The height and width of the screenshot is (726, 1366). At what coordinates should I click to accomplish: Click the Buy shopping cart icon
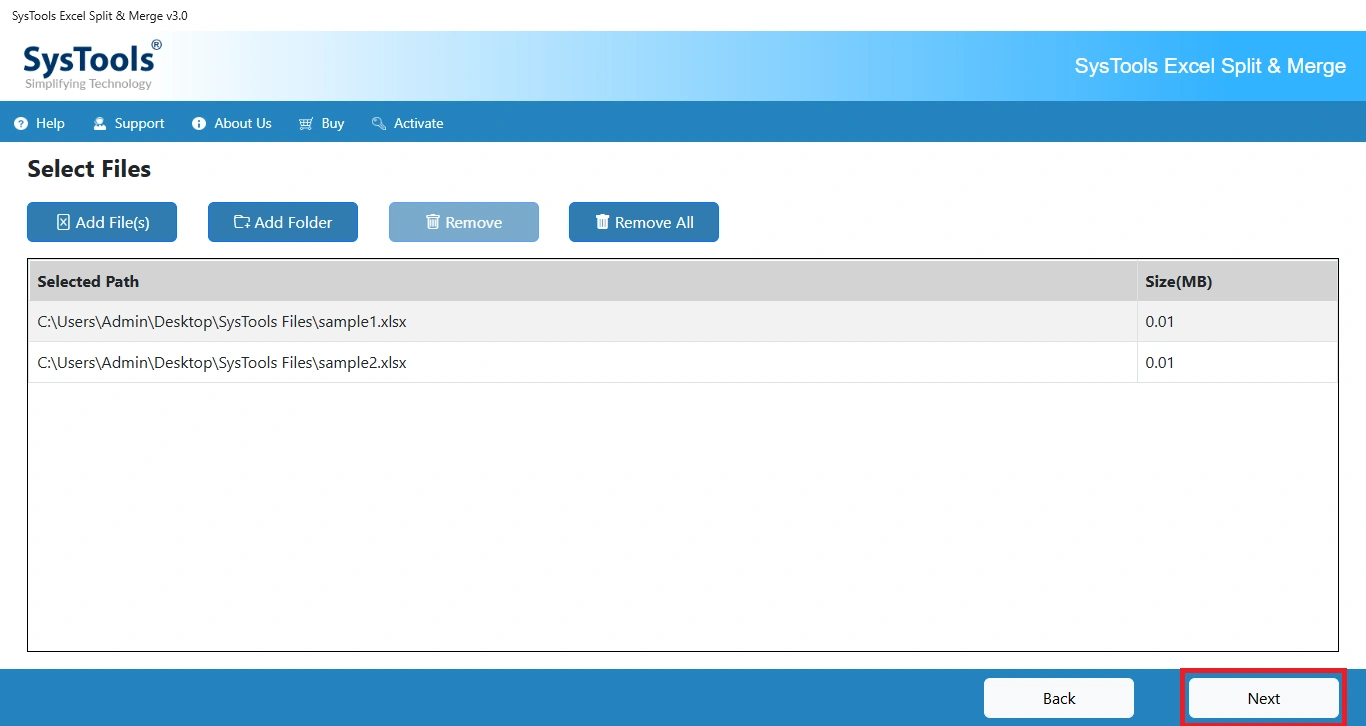pyautogui.click(x=305, y=124)
